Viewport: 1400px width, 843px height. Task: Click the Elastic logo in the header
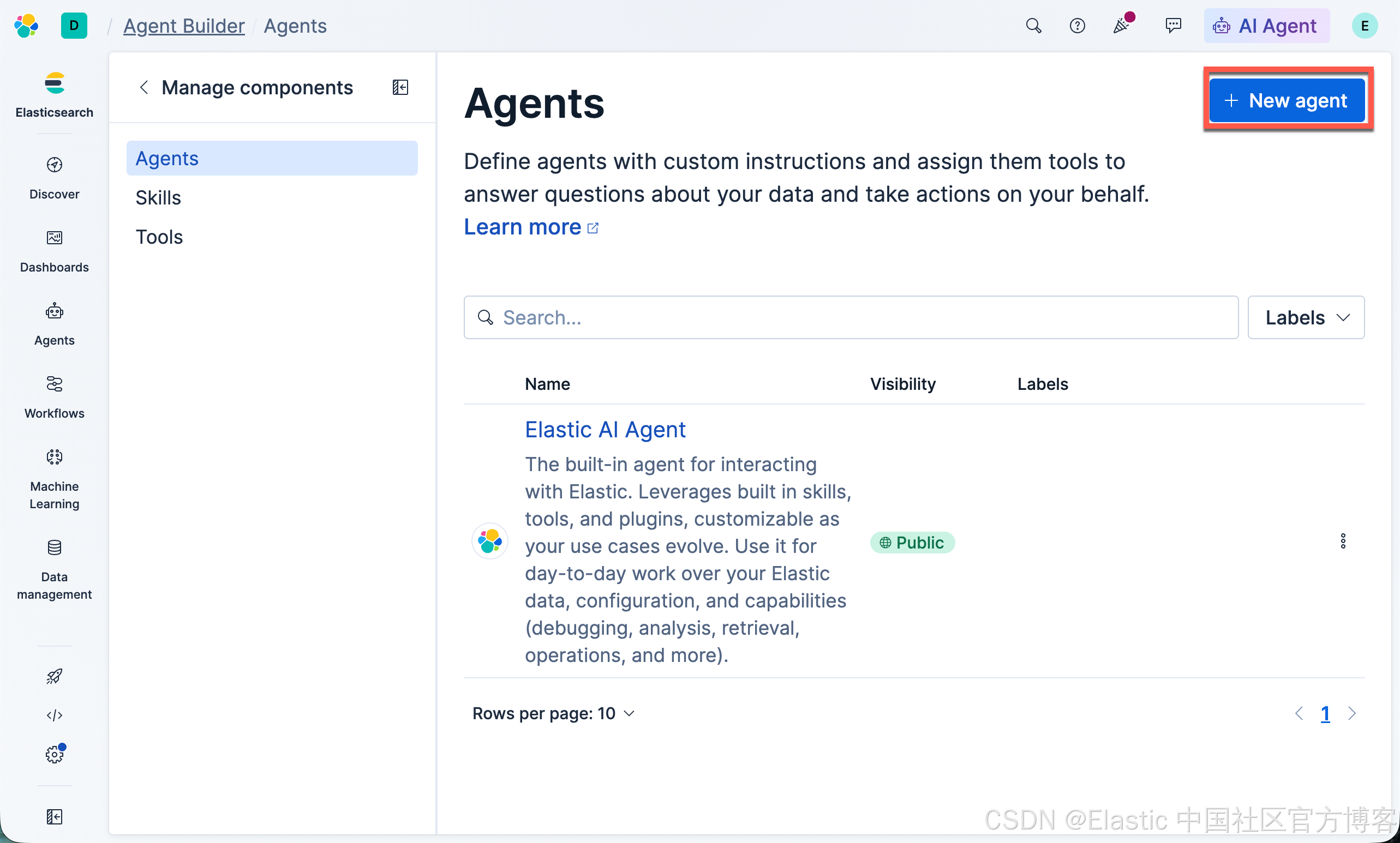tap(27, 26)
